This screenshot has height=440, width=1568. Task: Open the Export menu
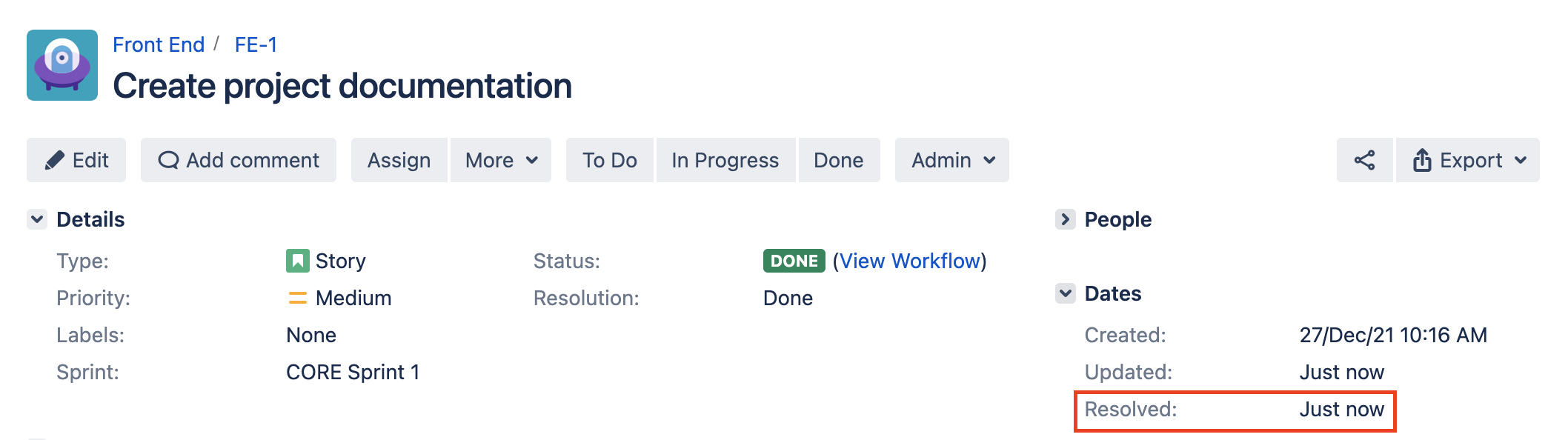(1468, 160)
